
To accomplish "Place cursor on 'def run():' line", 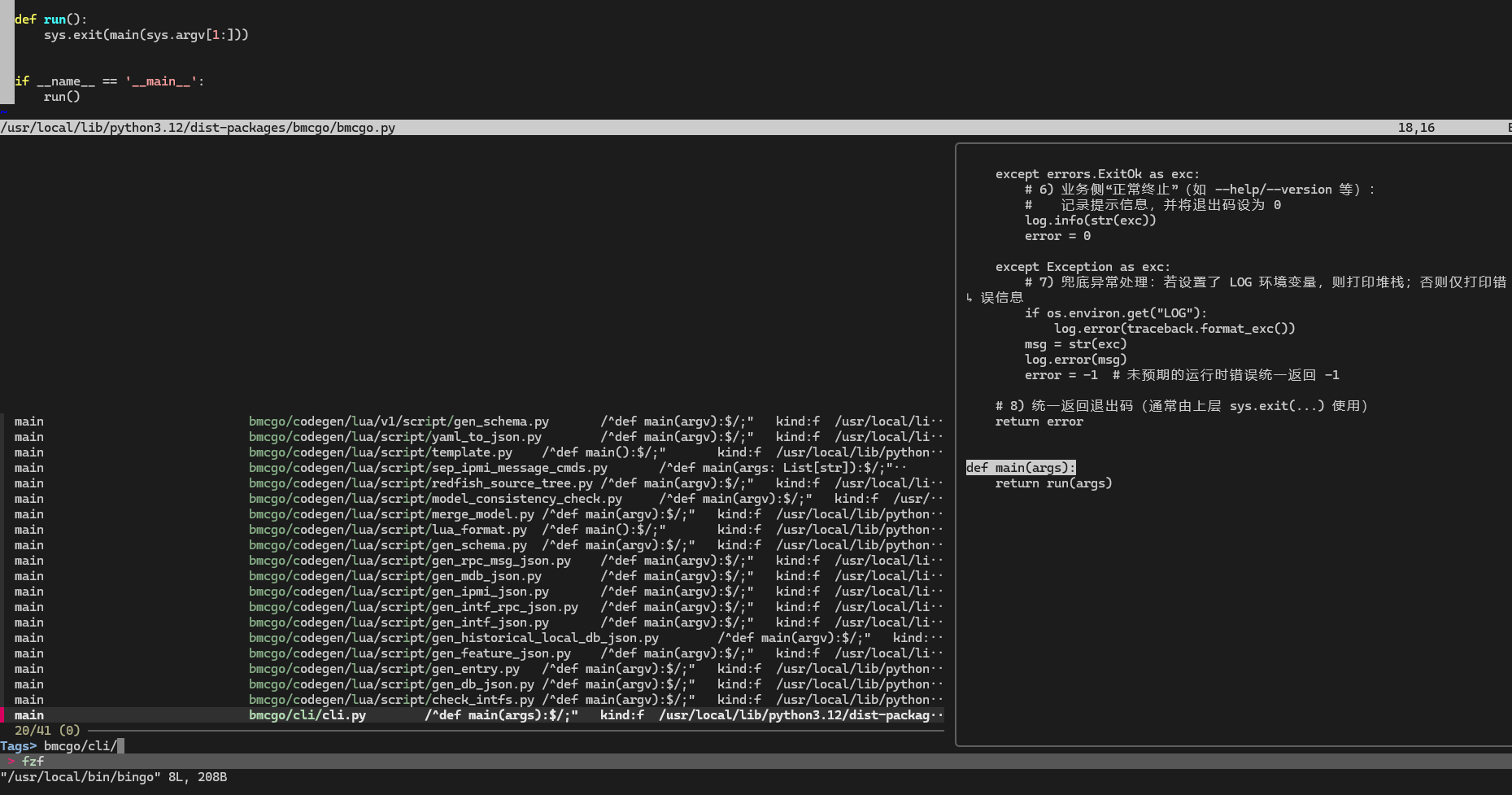I will pos(50,20).
